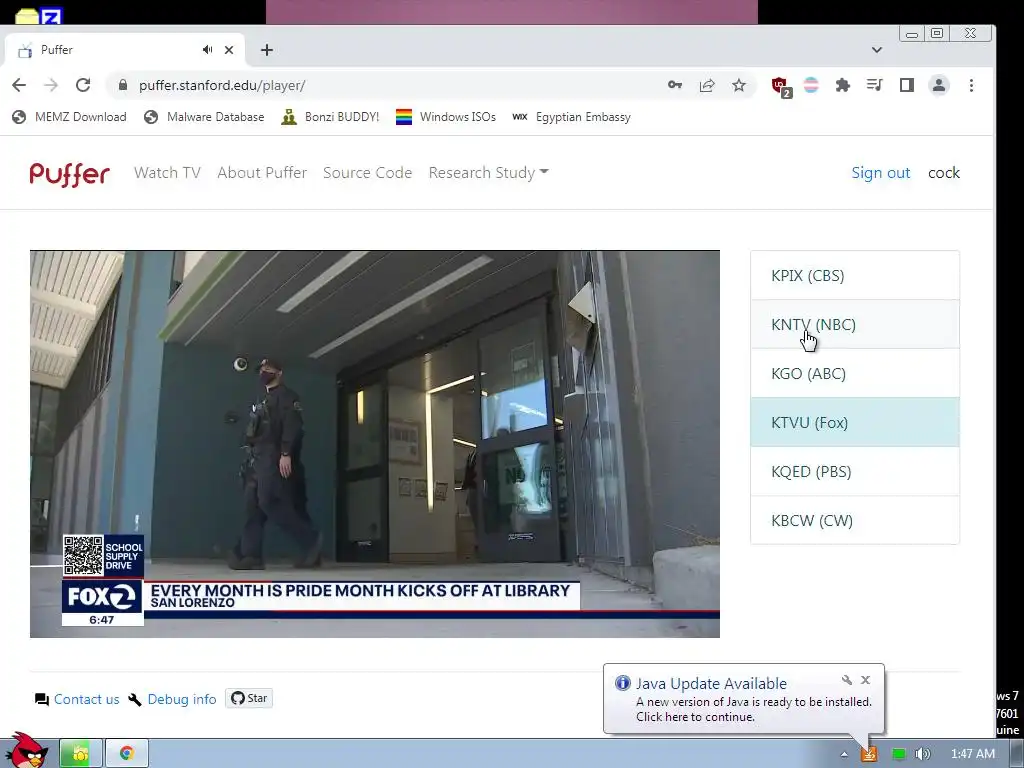Click the Java tray icon

point(869,754)
